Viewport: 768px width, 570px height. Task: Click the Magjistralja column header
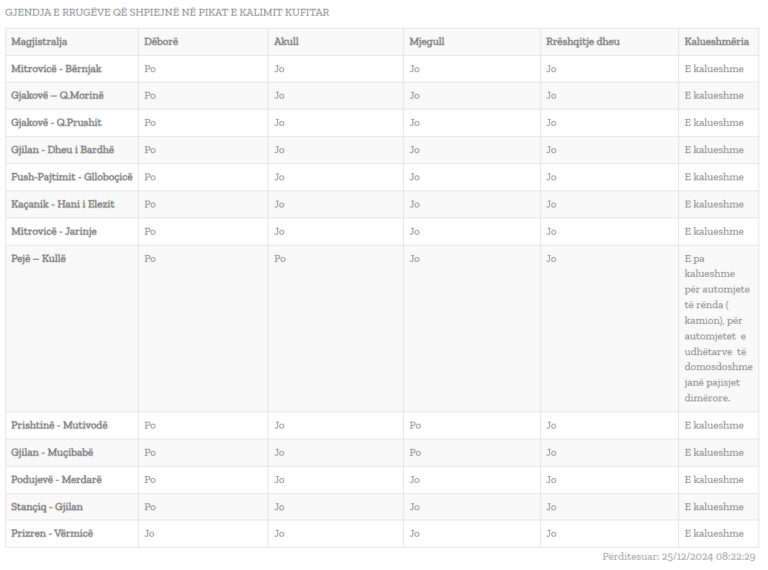tap(39, 42)
